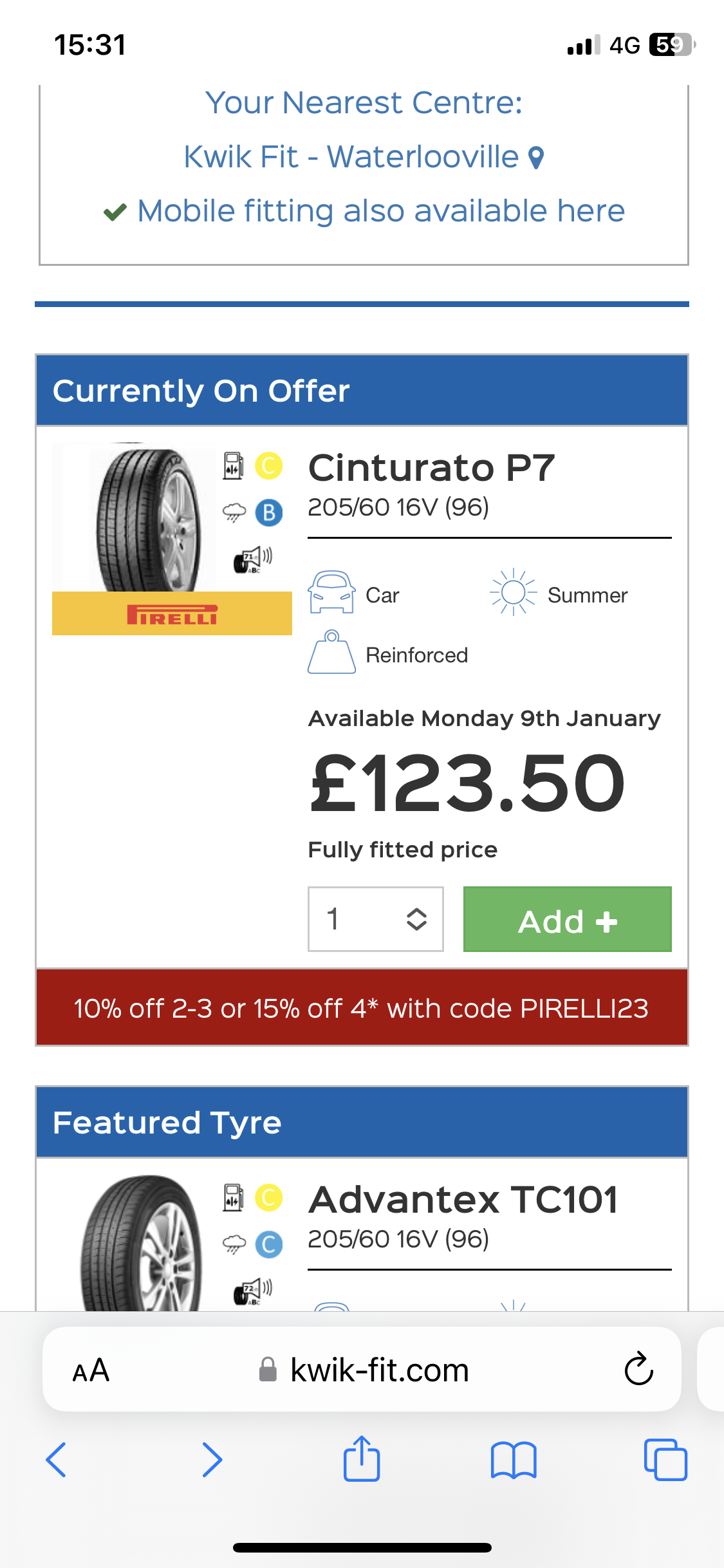Open the tyre quantity selector
This screenshot has height=1568, width=724.
(x=376, y=919)
